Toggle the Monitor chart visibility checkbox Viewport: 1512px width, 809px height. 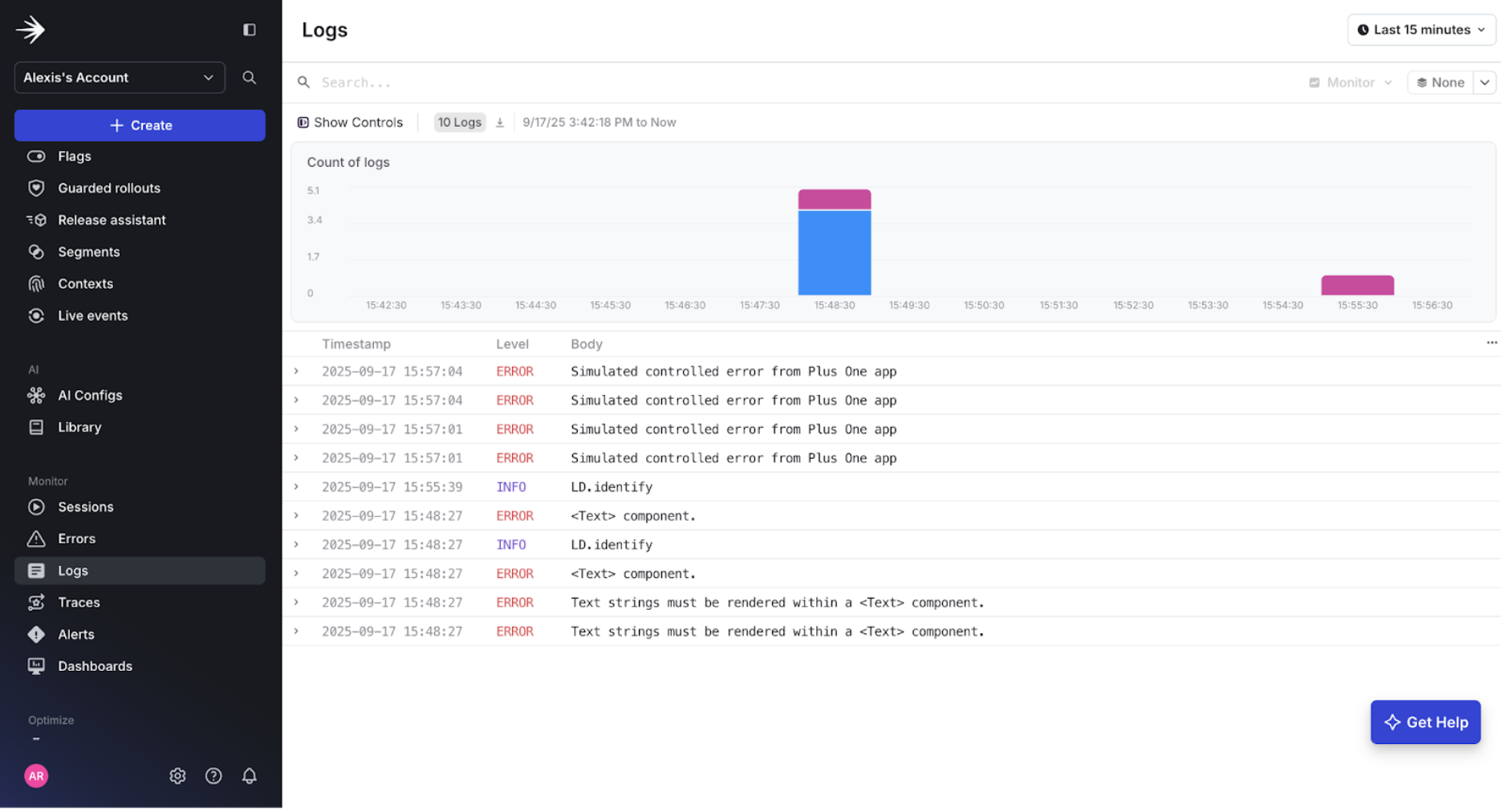(x=1315, y=82)
